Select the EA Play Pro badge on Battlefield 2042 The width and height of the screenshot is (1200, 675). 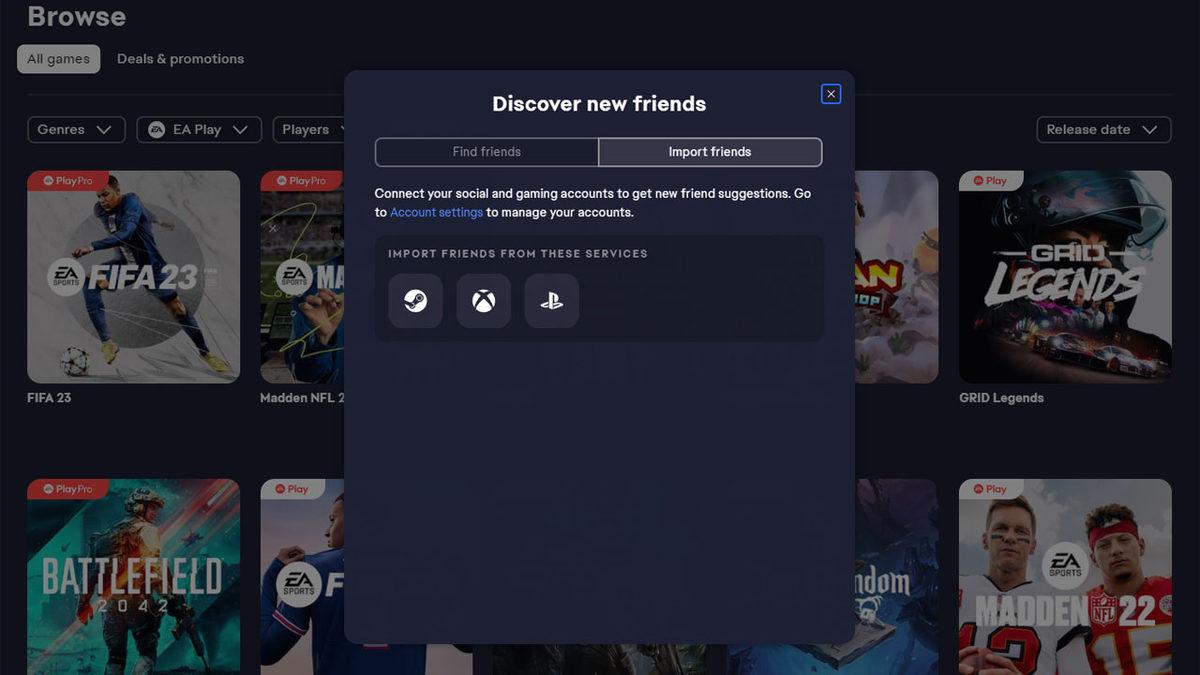click(66, 488)
